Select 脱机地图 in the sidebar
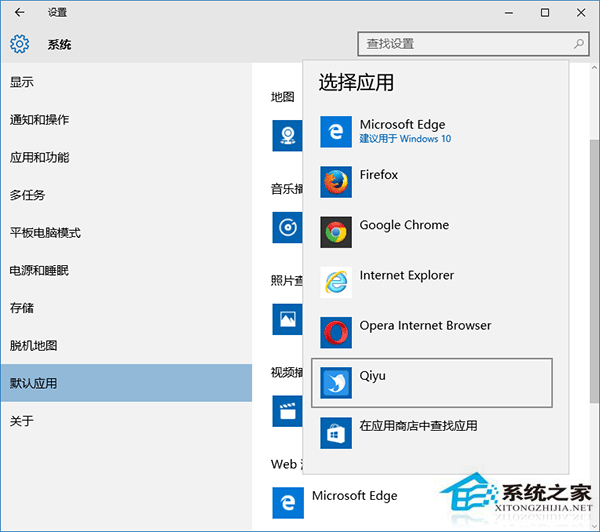This screenshot has height=532, width=600. tap(126, 346)
